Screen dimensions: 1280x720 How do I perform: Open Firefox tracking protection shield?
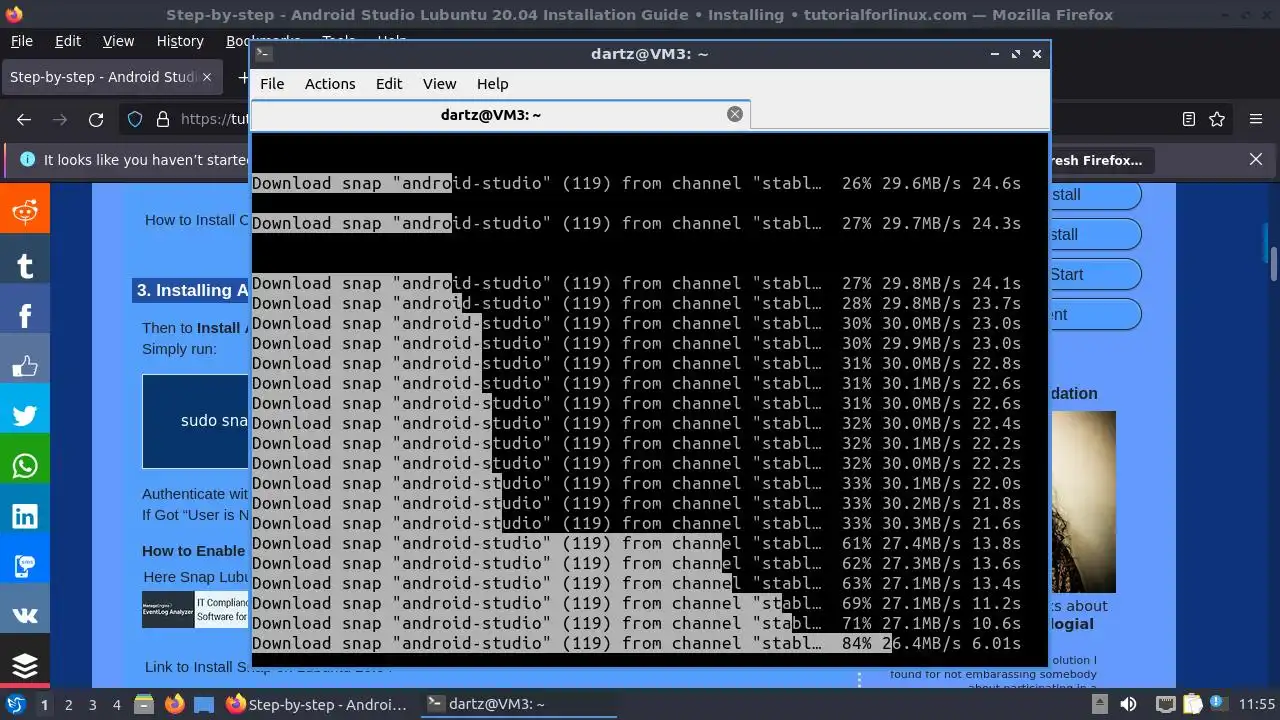point(135,119)
